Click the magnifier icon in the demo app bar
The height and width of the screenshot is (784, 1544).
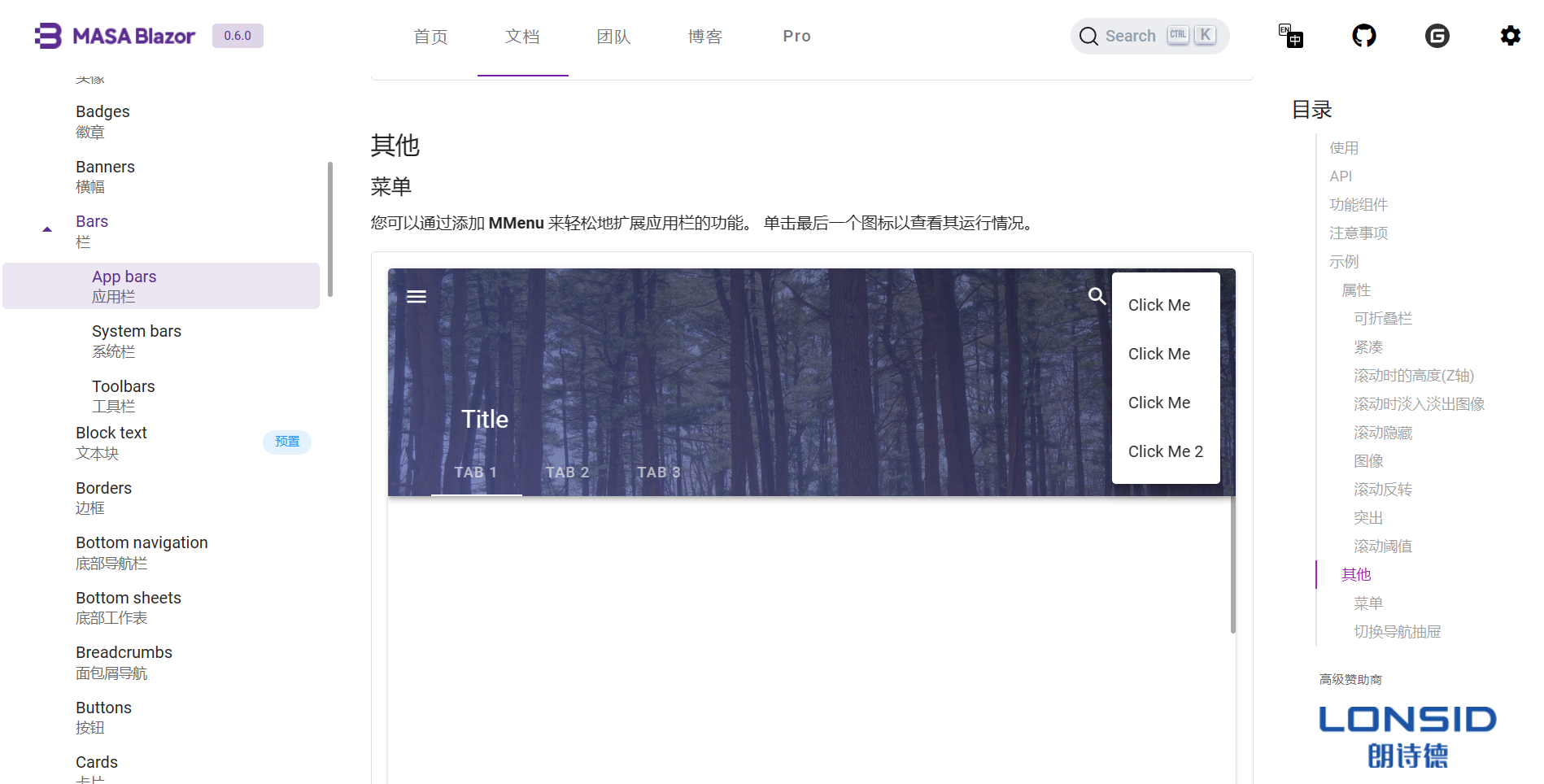point(1097,296)
